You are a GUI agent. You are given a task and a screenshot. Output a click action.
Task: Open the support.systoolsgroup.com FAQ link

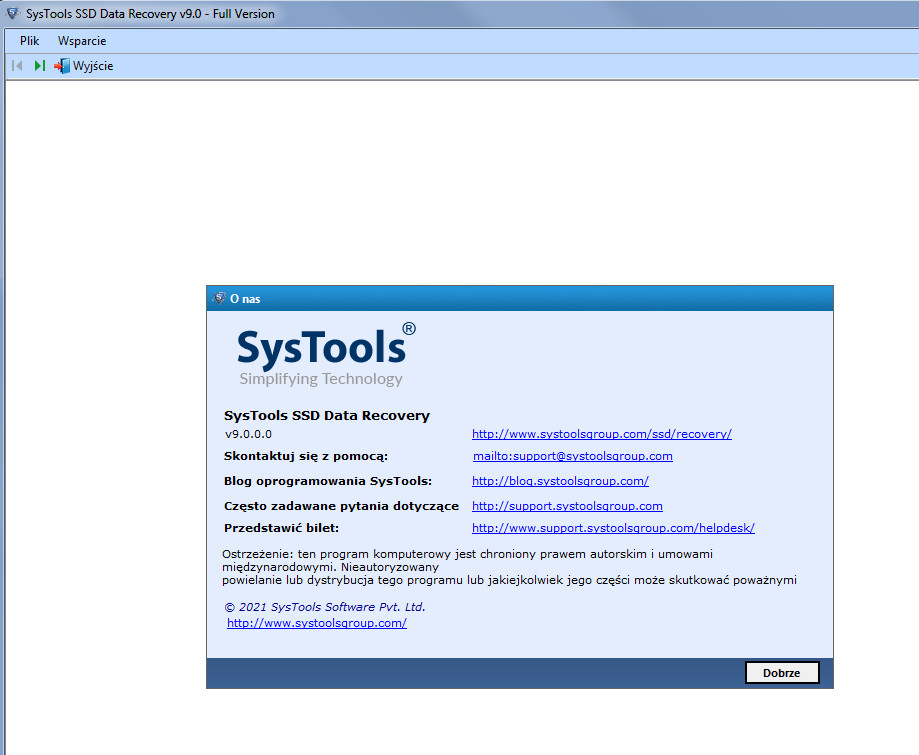[567, 506]
